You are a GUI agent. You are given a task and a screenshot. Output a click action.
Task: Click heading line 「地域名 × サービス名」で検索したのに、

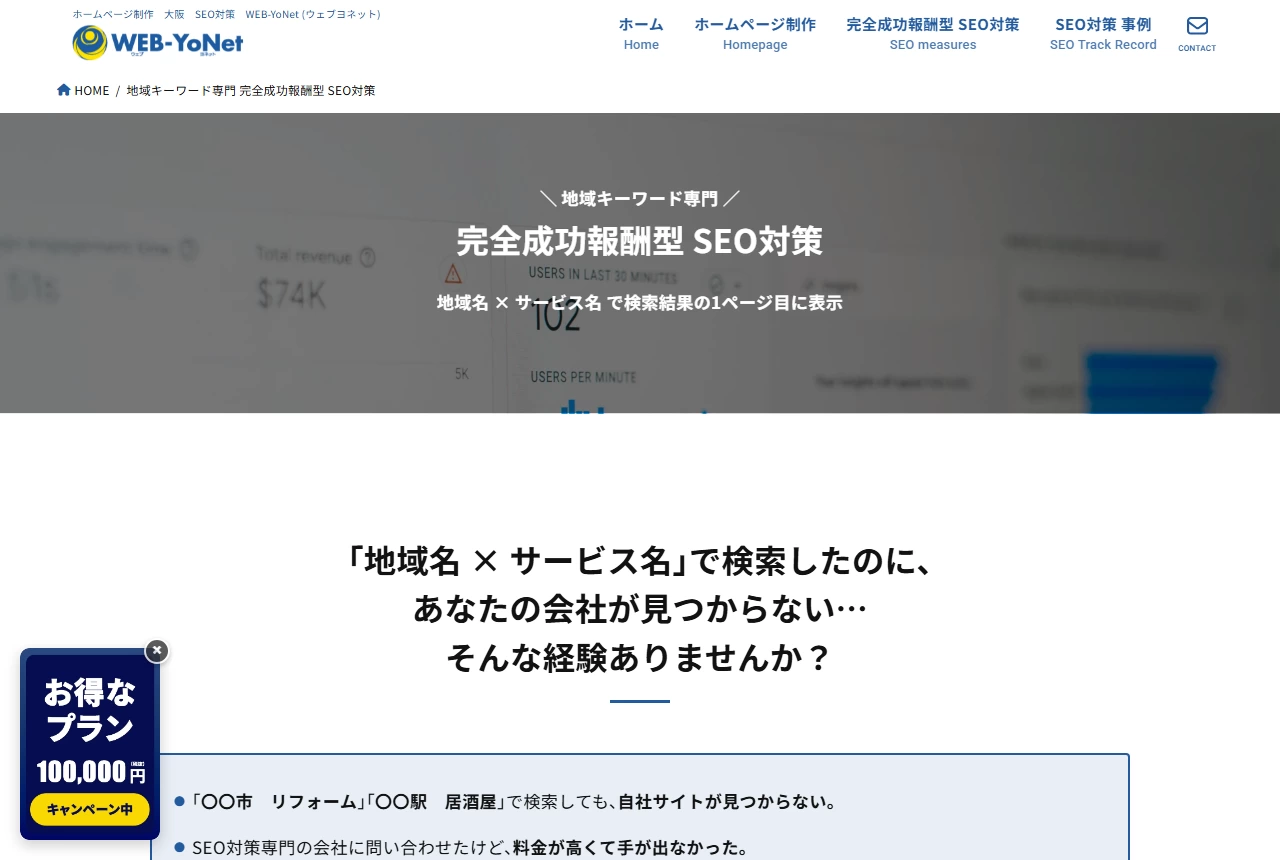640,560
